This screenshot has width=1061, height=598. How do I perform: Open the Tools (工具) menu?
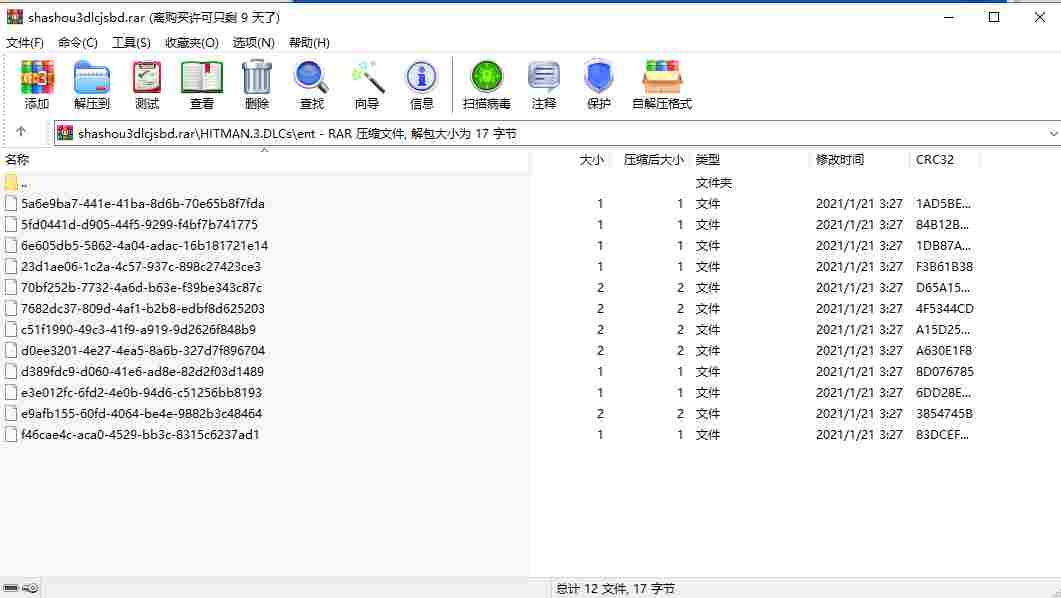131,43
